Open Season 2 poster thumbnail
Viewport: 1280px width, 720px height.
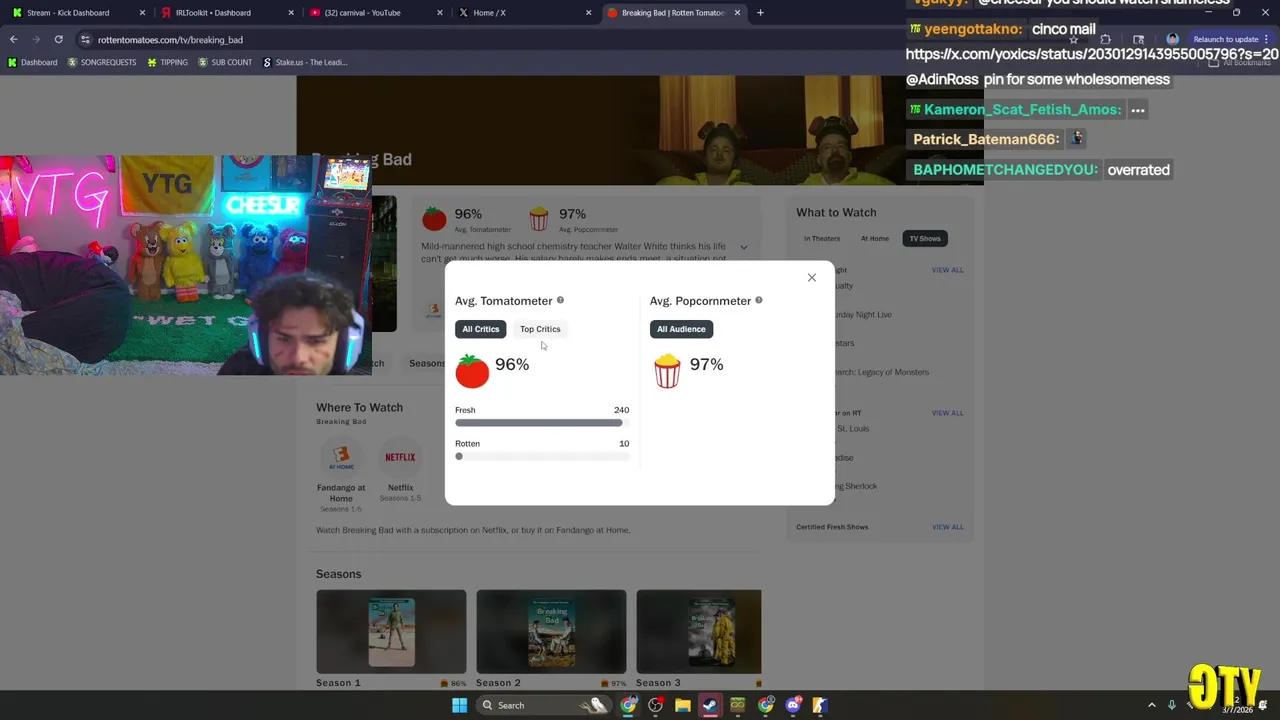(x=551, y=632)
